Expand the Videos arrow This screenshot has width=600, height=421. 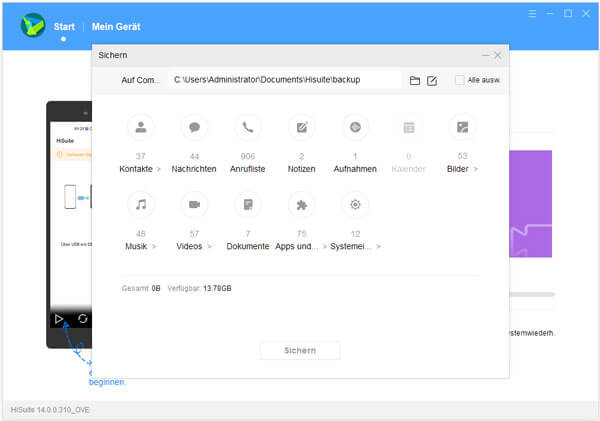tap(209, 246)
